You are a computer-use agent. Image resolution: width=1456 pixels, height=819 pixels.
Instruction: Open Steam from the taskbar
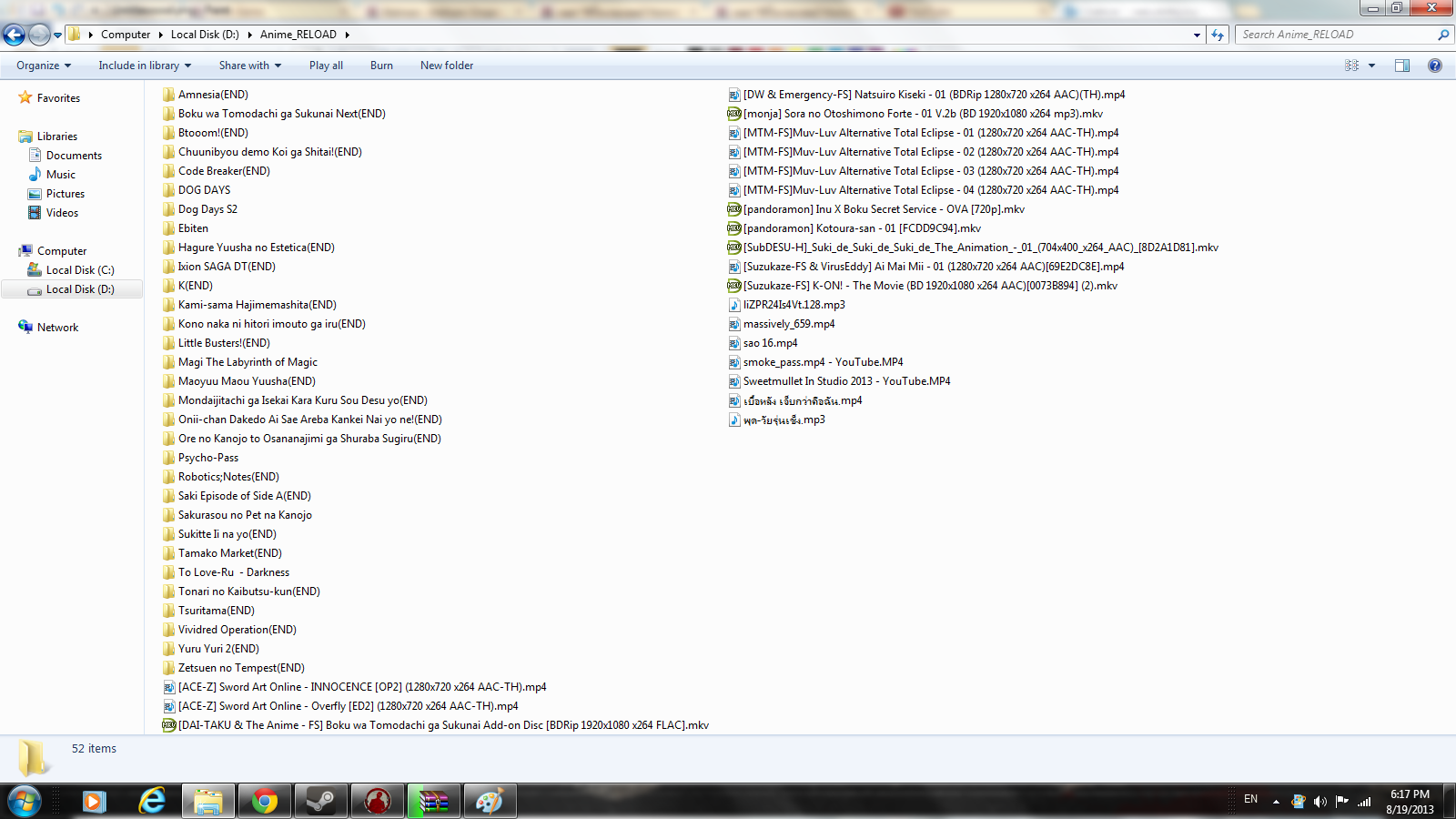tap(320, 802)
